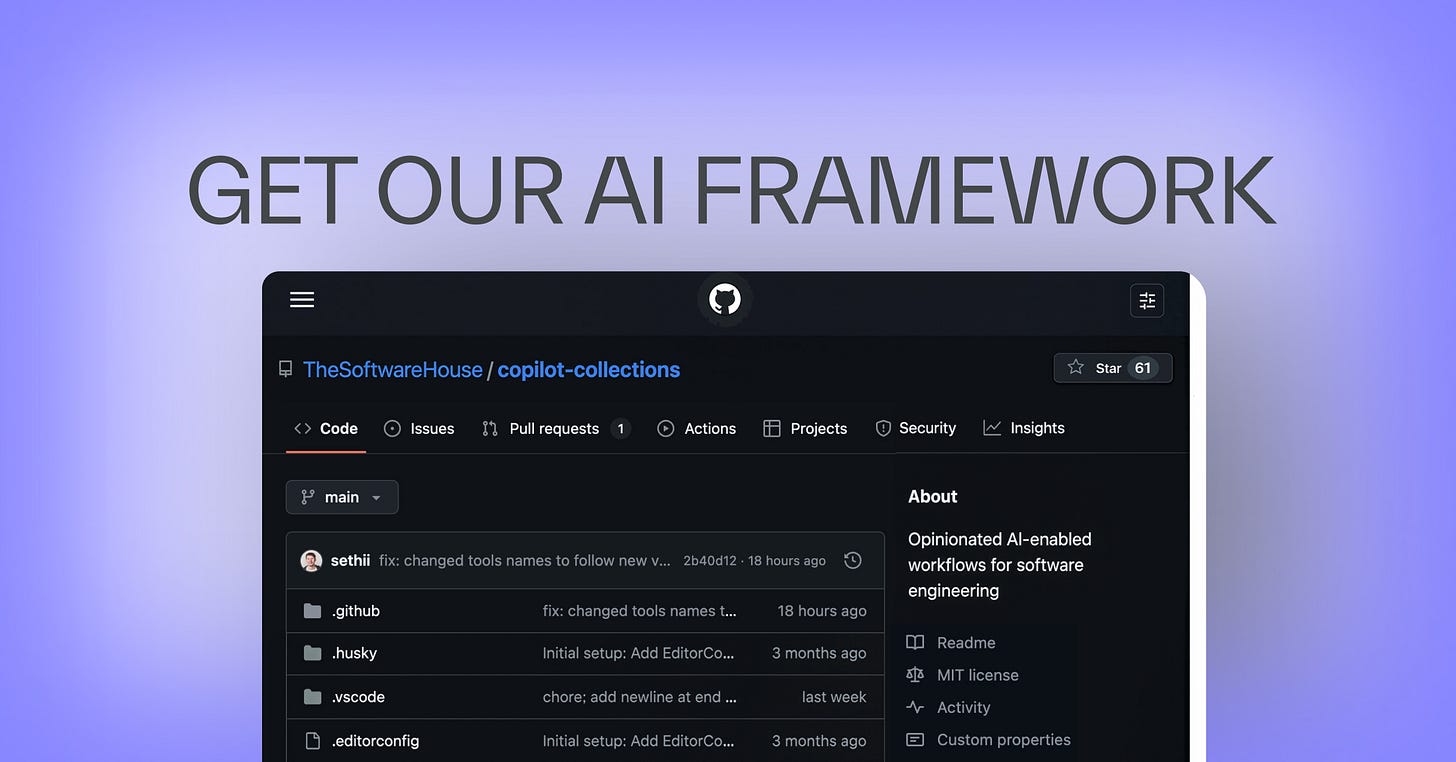Open the Pull requests tab
This screenshot has width=1456, height=762.
point(556,428)
